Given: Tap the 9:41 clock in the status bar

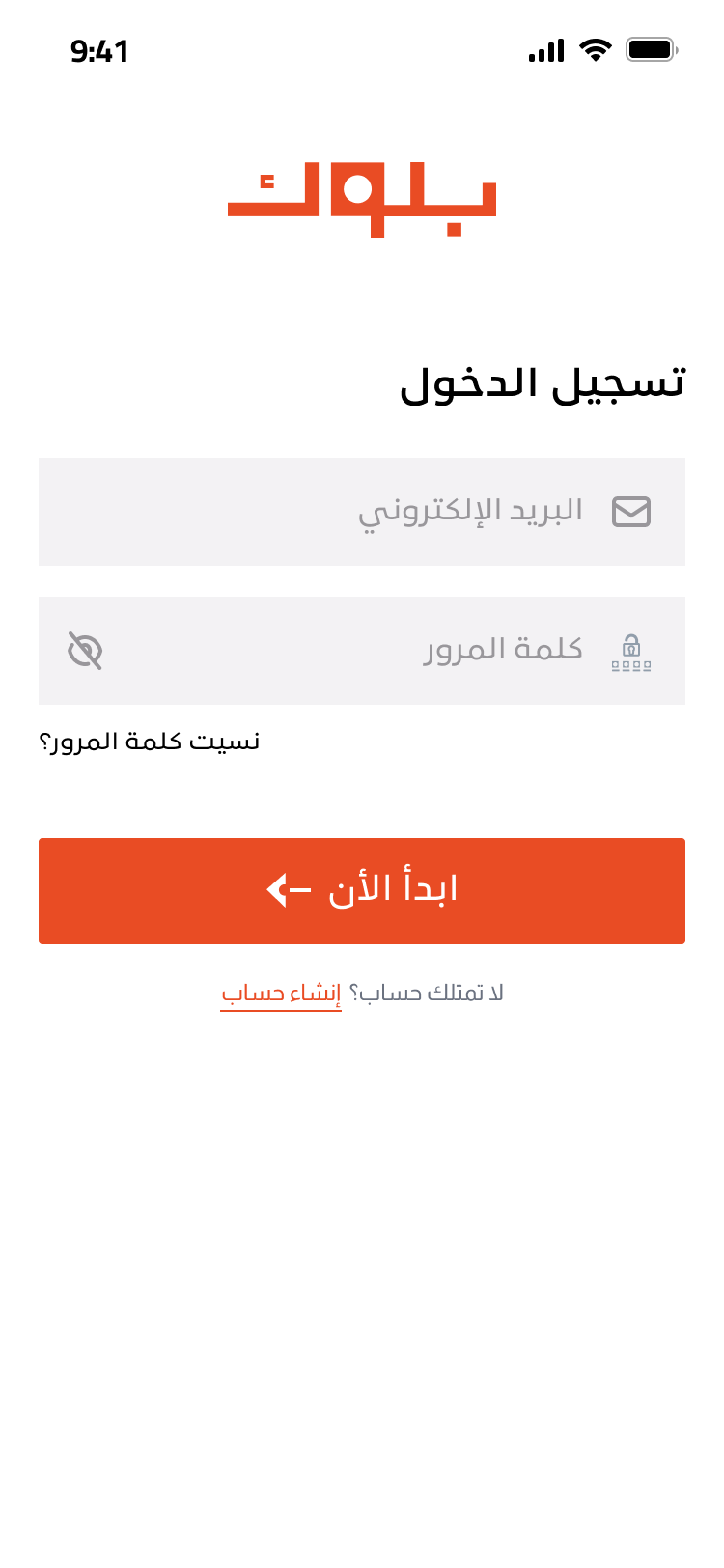Looking at the screenshot, I should pos(99,51).
